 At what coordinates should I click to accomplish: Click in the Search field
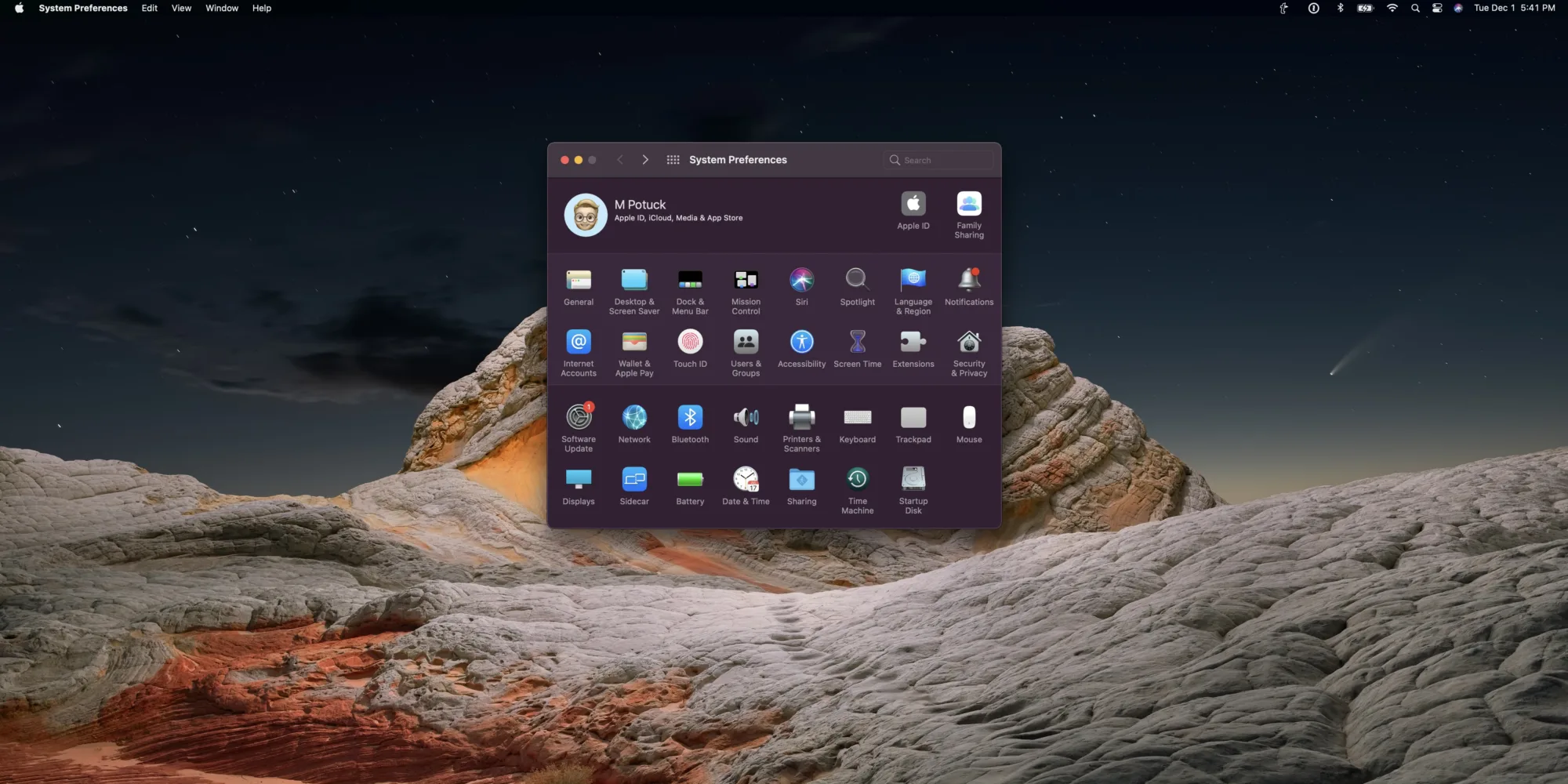[x=939, y=160]
